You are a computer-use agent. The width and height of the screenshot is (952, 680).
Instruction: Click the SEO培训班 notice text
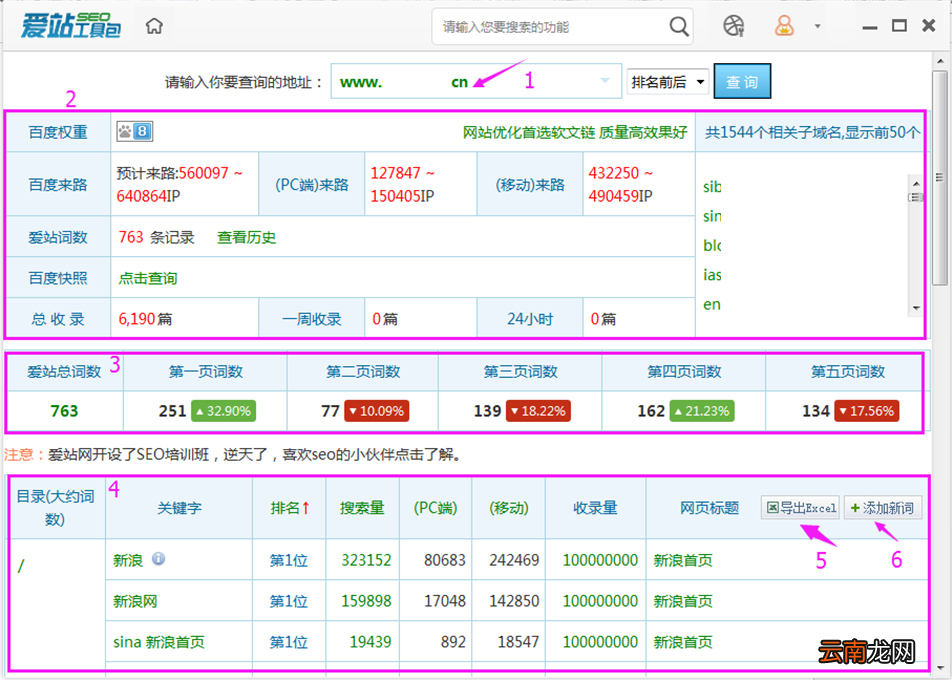(254, 454)
